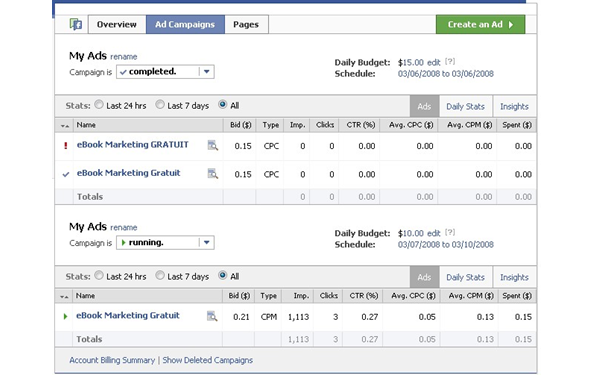
Task: Open the Ad Campaigns tab
Action: (x=185, y=24)
